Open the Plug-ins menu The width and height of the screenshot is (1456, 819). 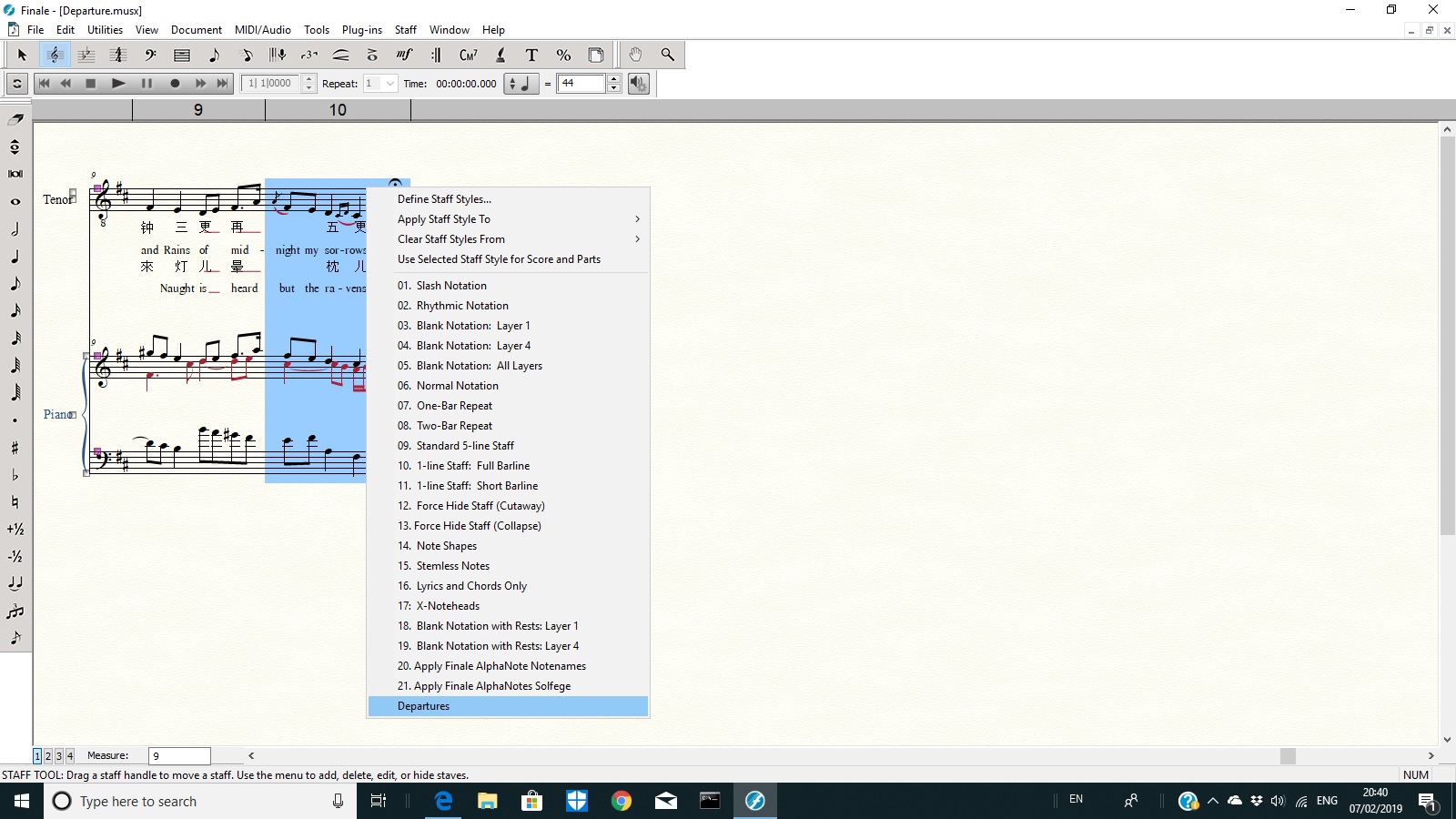[x=361, y=30]
